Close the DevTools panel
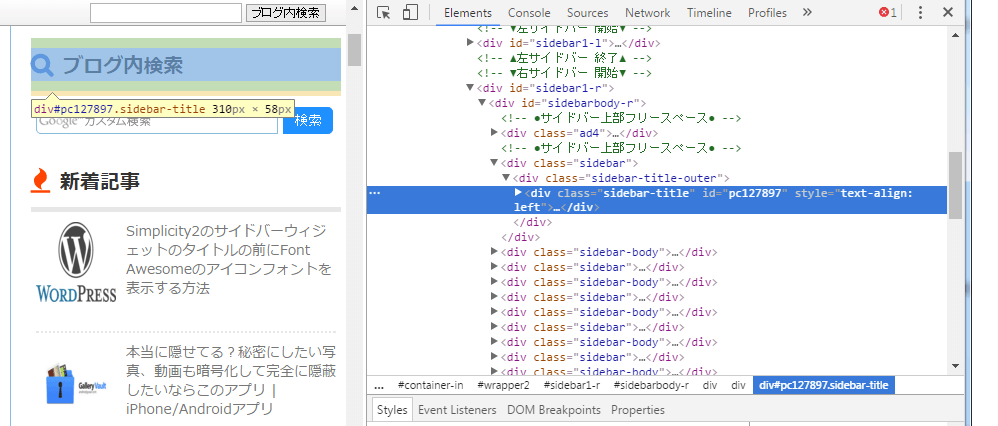This screenshot has width=998, height=426. [948, 13]
